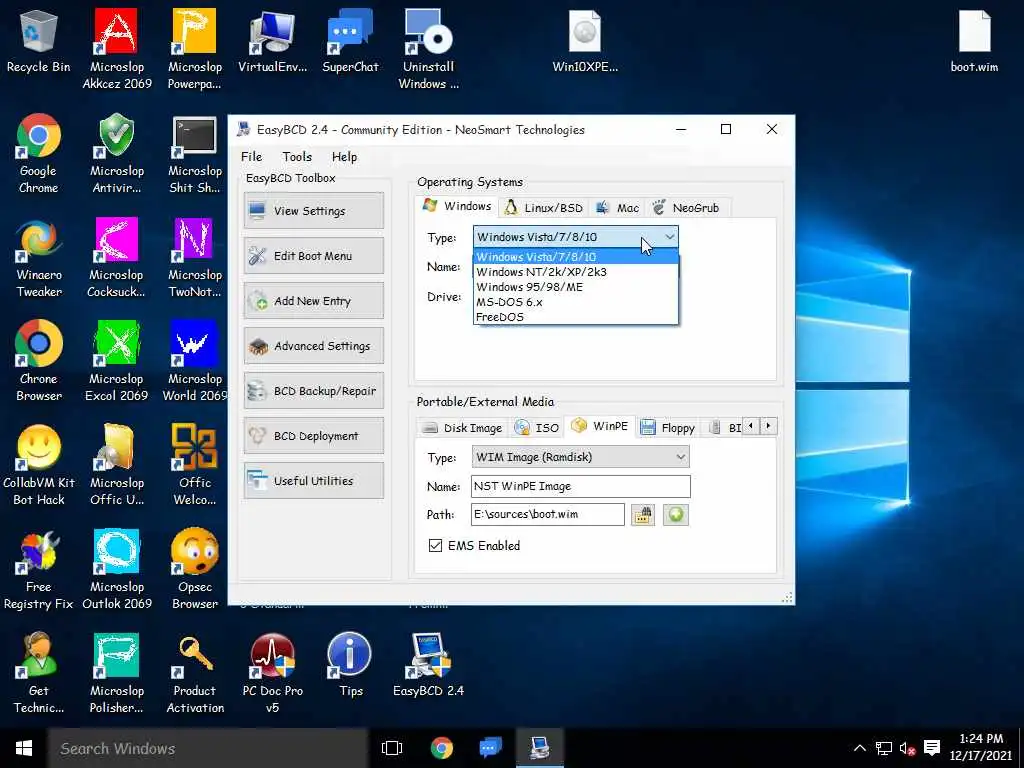Switch to the Floppy tab
Screen dimensions: 1024x768
click(x=667, y=428)
